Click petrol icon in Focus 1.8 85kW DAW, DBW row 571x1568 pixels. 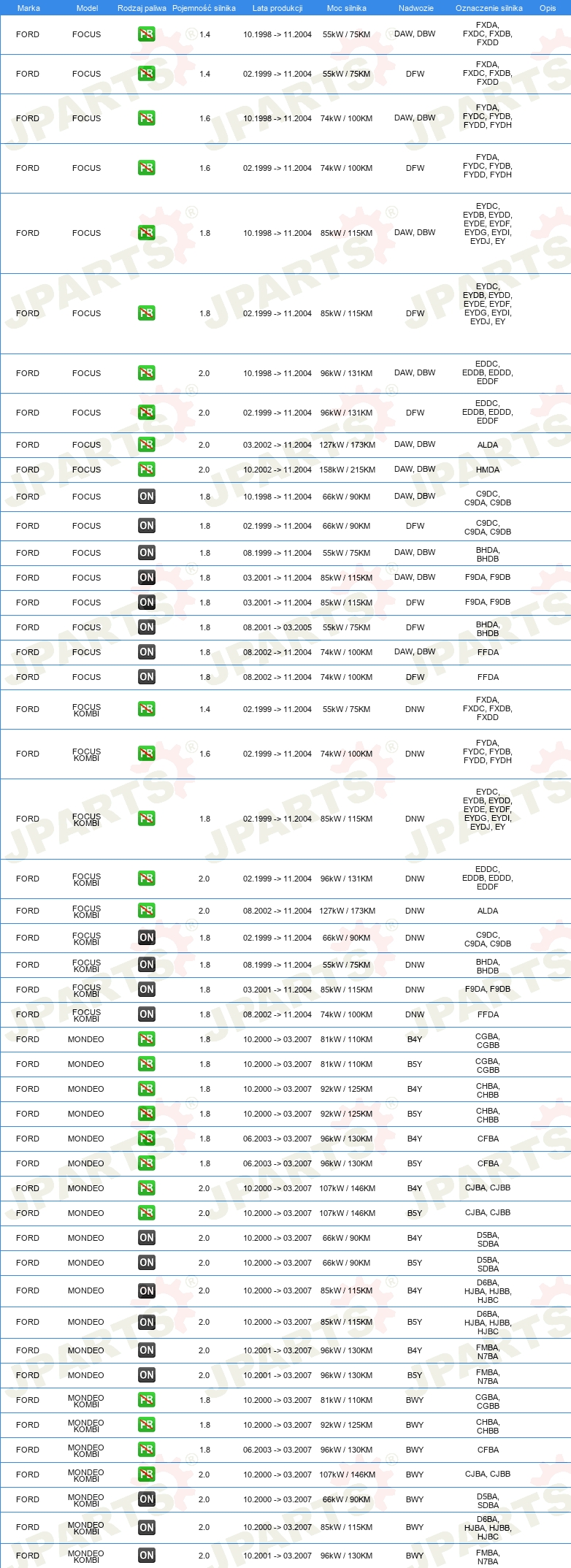147,233
